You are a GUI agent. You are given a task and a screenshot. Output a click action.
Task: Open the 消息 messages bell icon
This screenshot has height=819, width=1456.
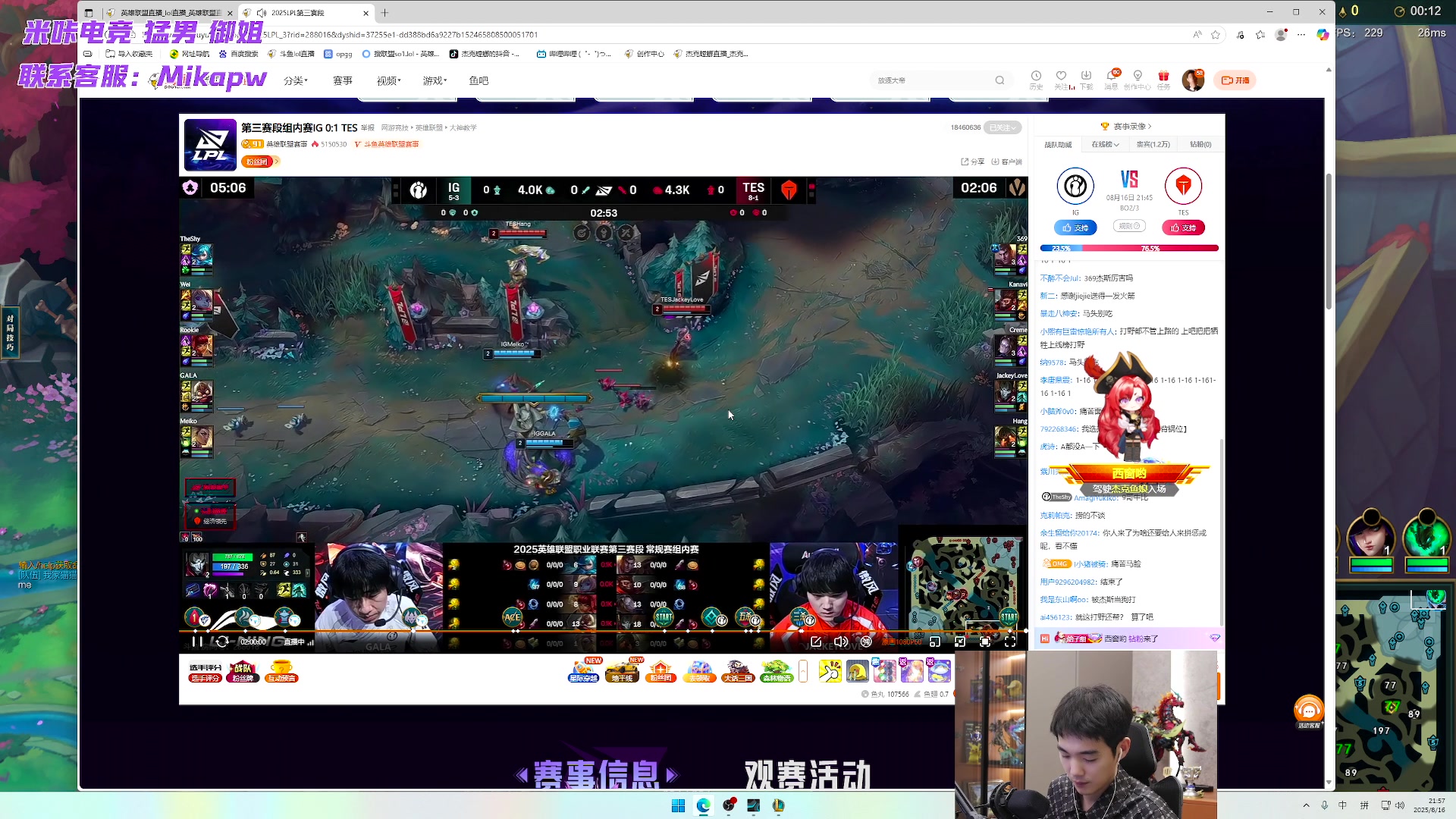click(x=1112, y=80)
